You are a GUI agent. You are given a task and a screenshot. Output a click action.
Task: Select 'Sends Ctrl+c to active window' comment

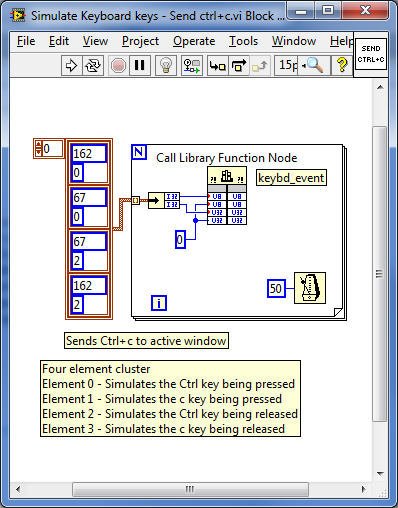(x=146, y=341)
